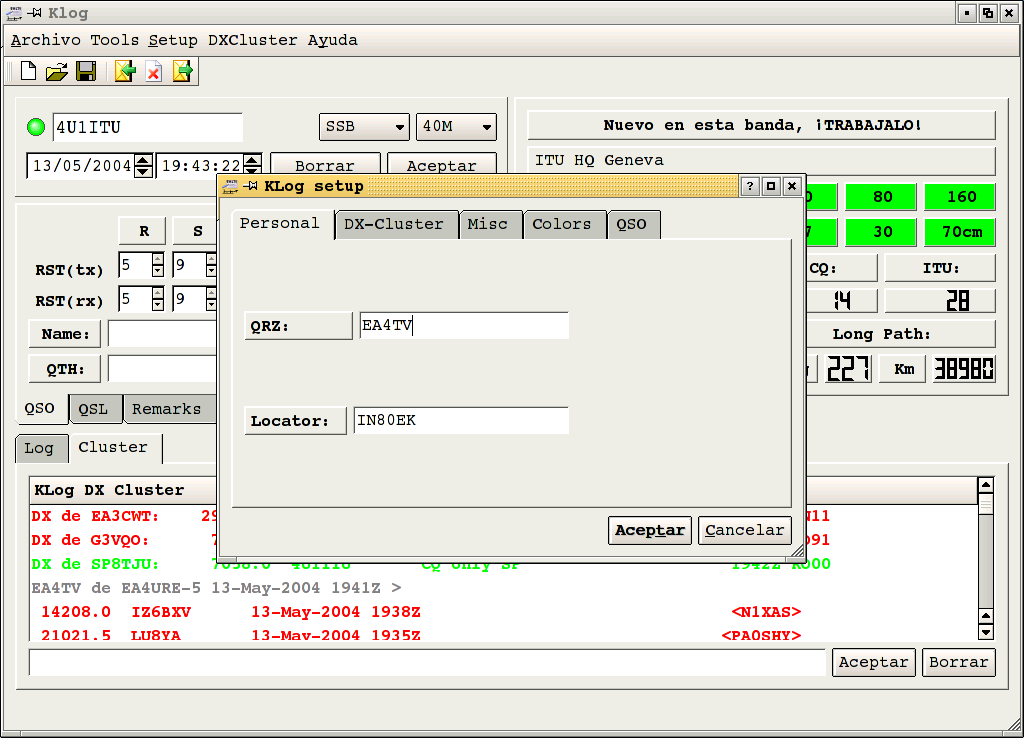Click the date field 13/05/2004

tap(81, 166)
